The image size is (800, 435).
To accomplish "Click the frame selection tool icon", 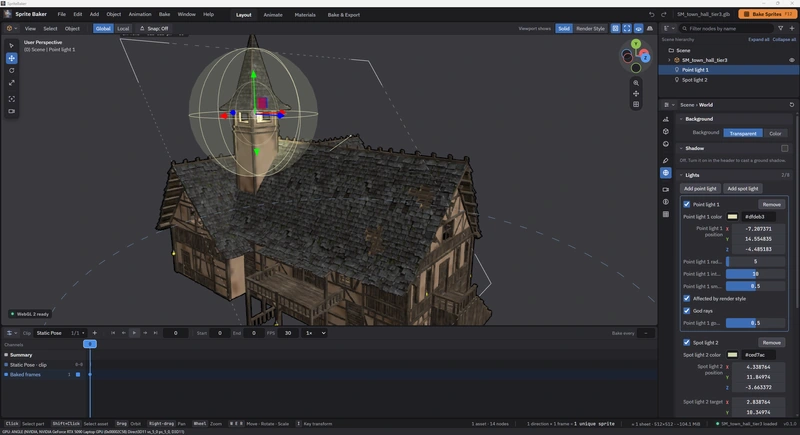I will click(x=11, y=99).
